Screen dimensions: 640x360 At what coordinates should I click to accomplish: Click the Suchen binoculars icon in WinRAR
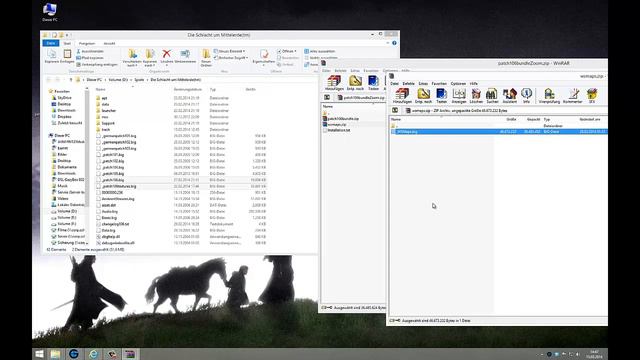(492, 96)
